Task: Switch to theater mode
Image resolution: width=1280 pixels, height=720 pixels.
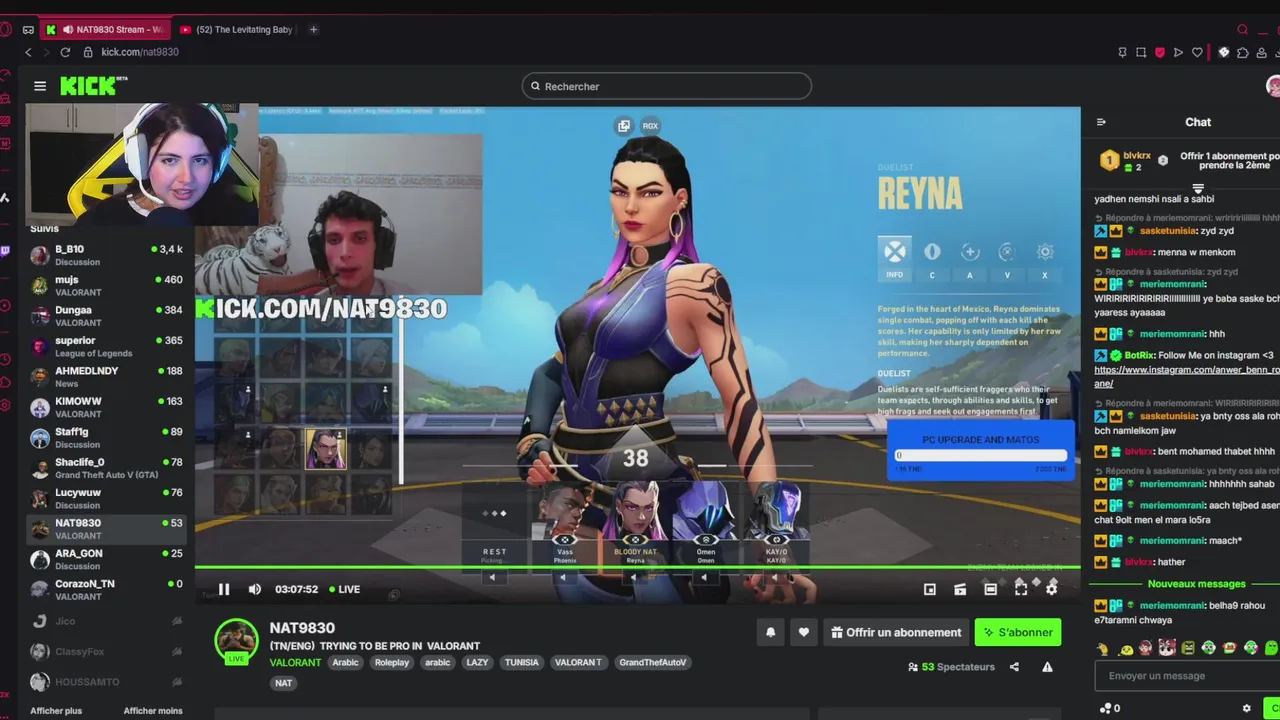Action: (x=990, y=589)
